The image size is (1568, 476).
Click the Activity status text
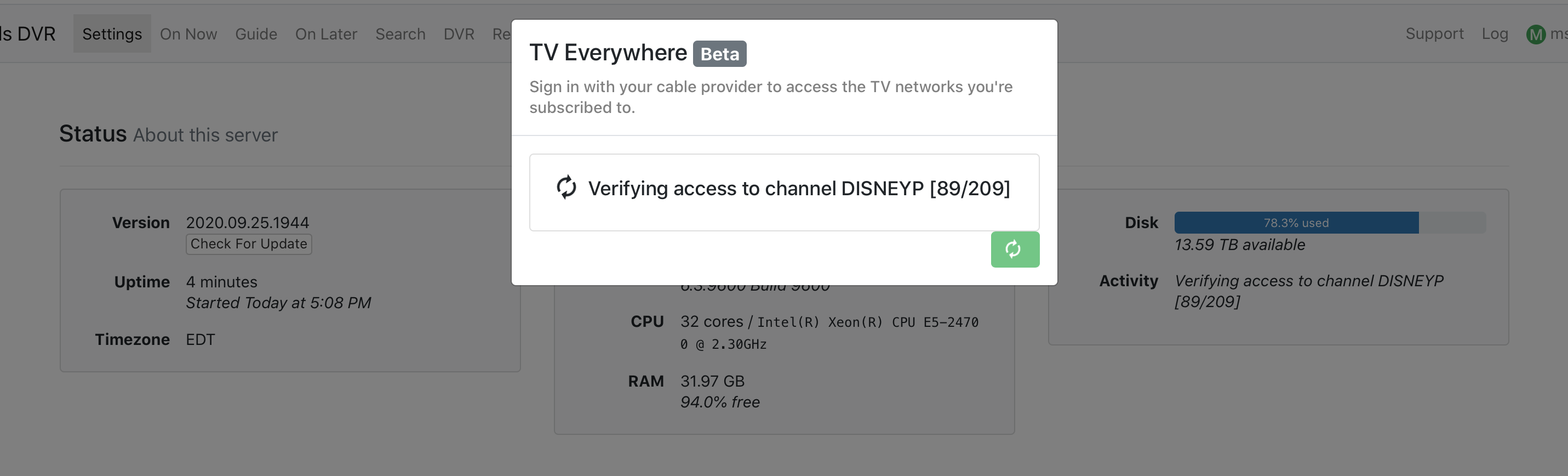(1308, 291)
